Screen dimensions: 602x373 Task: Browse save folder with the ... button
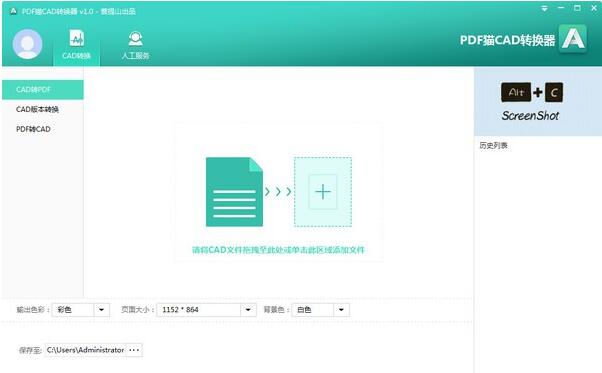[134, 350]
